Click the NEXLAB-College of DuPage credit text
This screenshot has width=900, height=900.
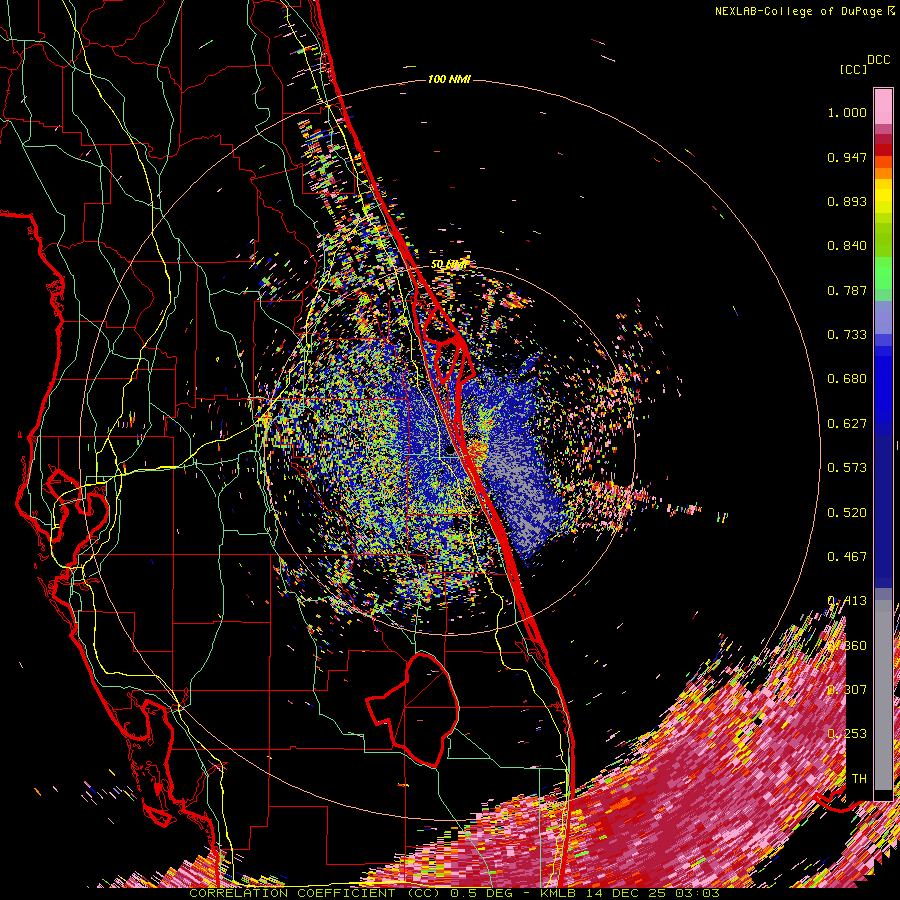coord(799,11)
